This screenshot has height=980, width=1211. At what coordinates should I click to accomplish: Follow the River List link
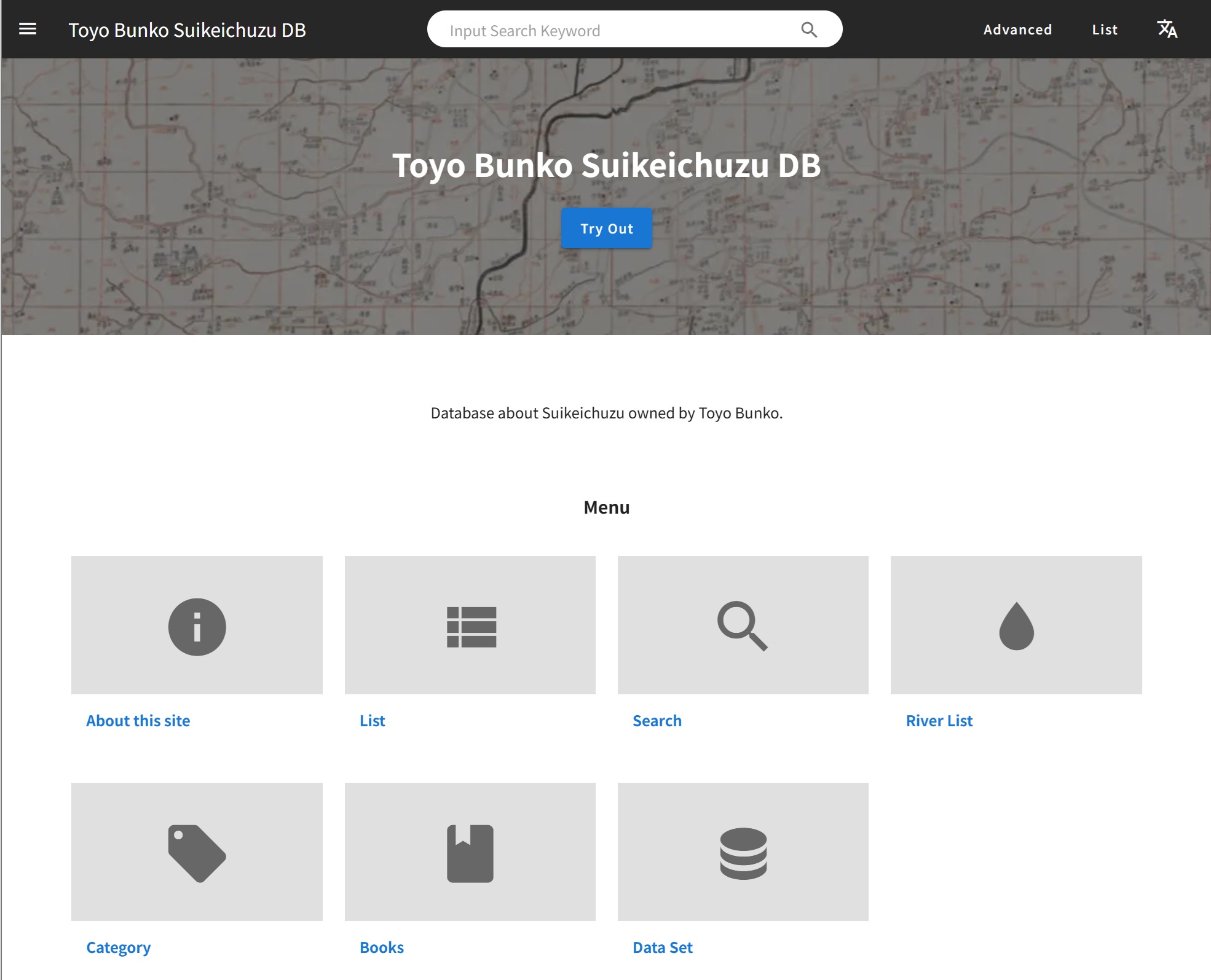coord(938,720)
